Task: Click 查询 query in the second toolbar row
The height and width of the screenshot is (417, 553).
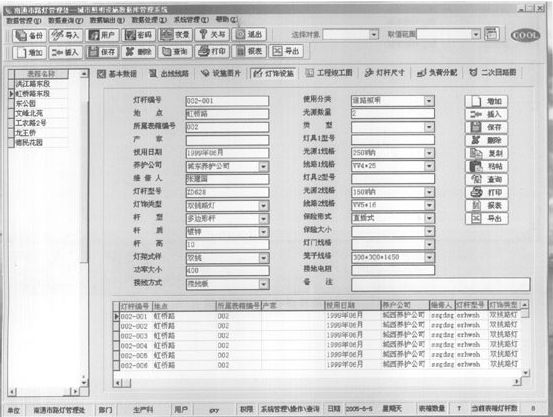Action: pos(175,52)
